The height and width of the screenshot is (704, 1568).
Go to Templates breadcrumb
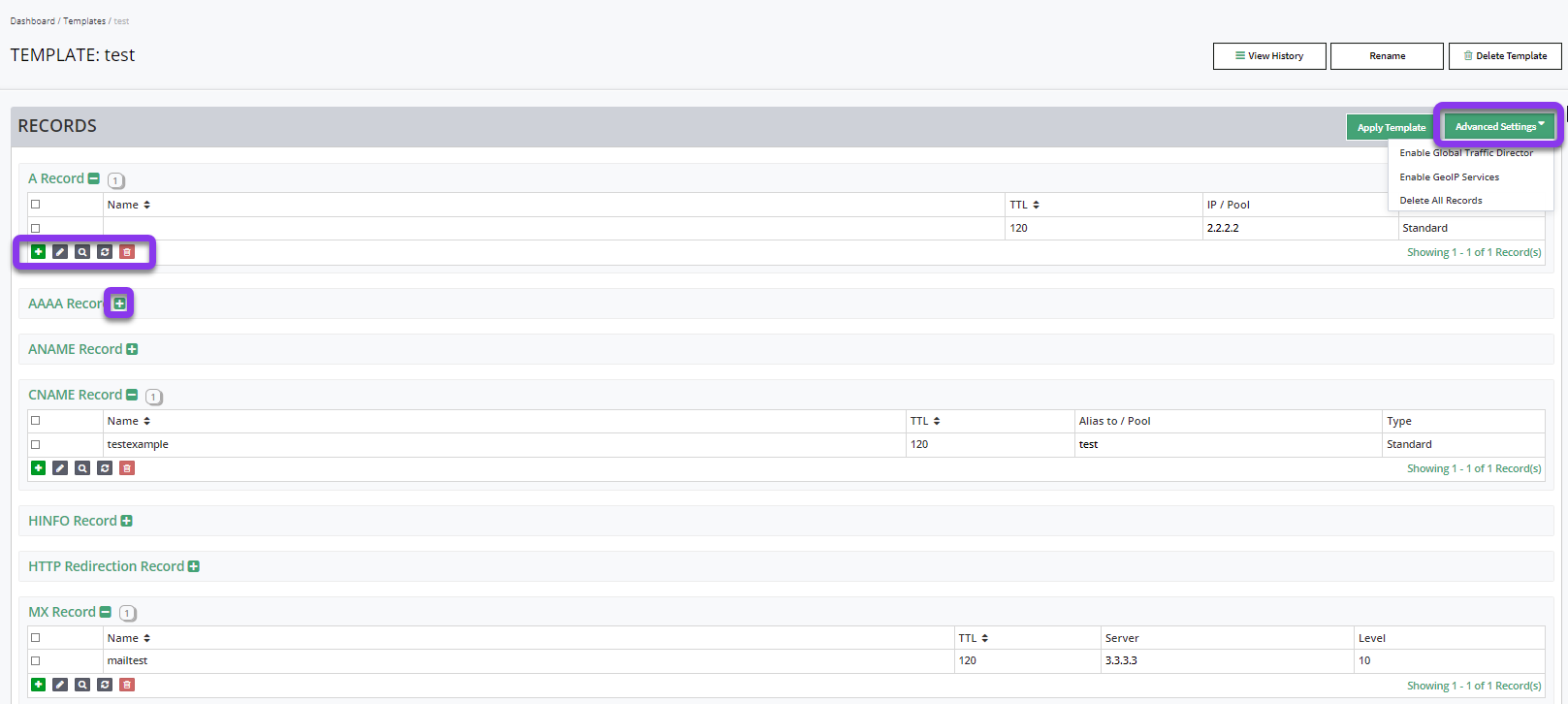[x=84, y=21]
